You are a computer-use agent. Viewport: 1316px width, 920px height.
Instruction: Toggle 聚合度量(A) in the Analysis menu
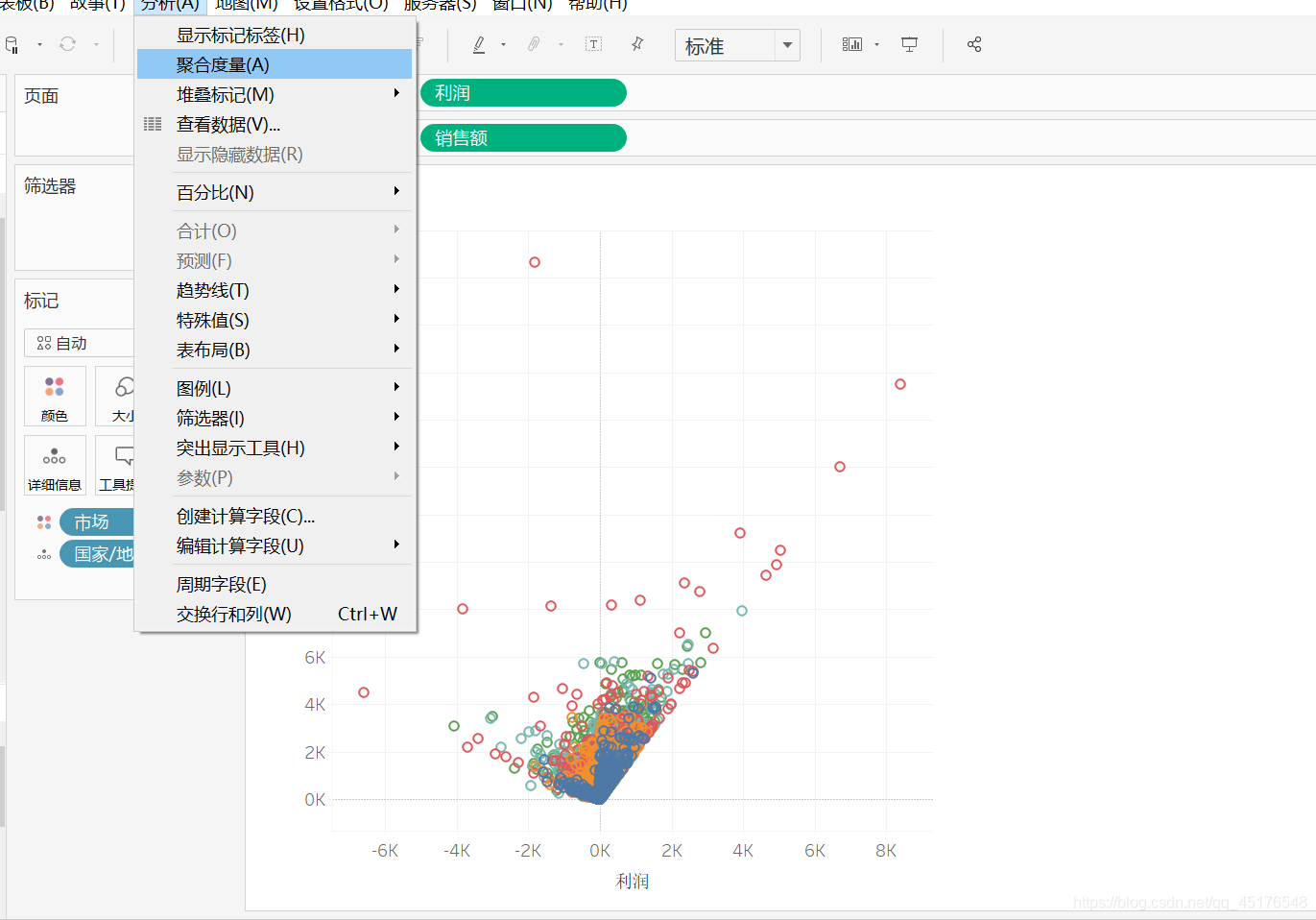coord(275,64)
